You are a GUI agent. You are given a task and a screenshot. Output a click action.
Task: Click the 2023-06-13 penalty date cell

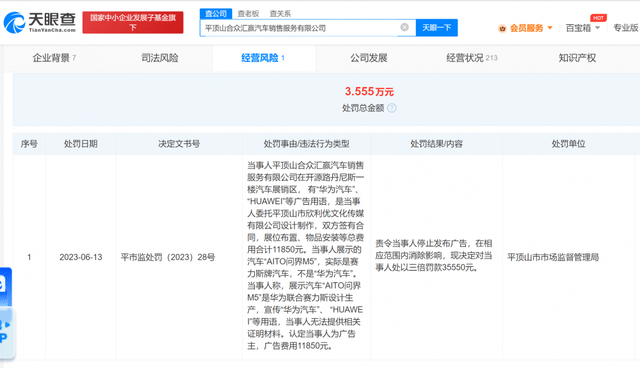[80, 257]
